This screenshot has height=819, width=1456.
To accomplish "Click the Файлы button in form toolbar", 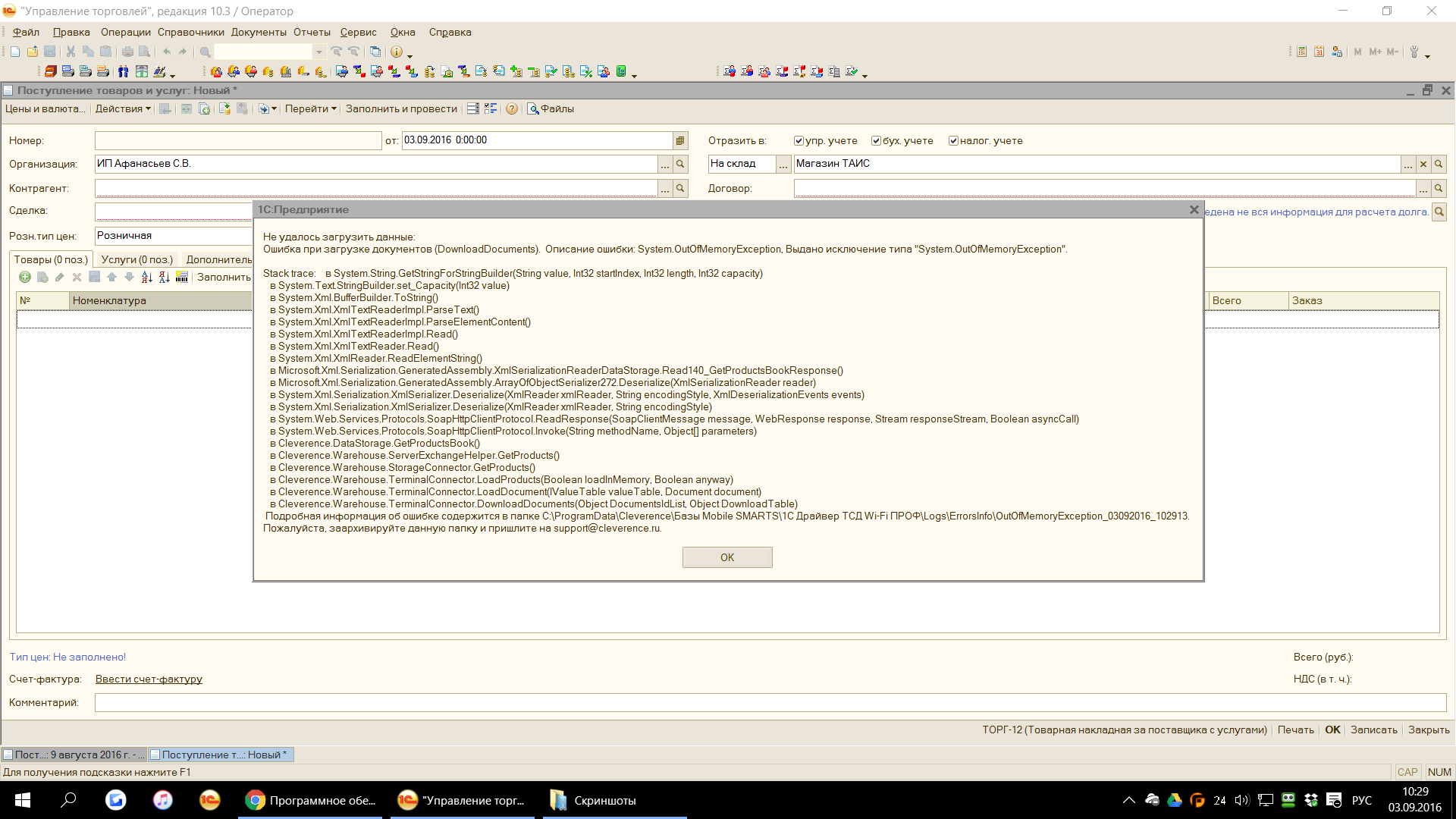I will pos(551,108).
